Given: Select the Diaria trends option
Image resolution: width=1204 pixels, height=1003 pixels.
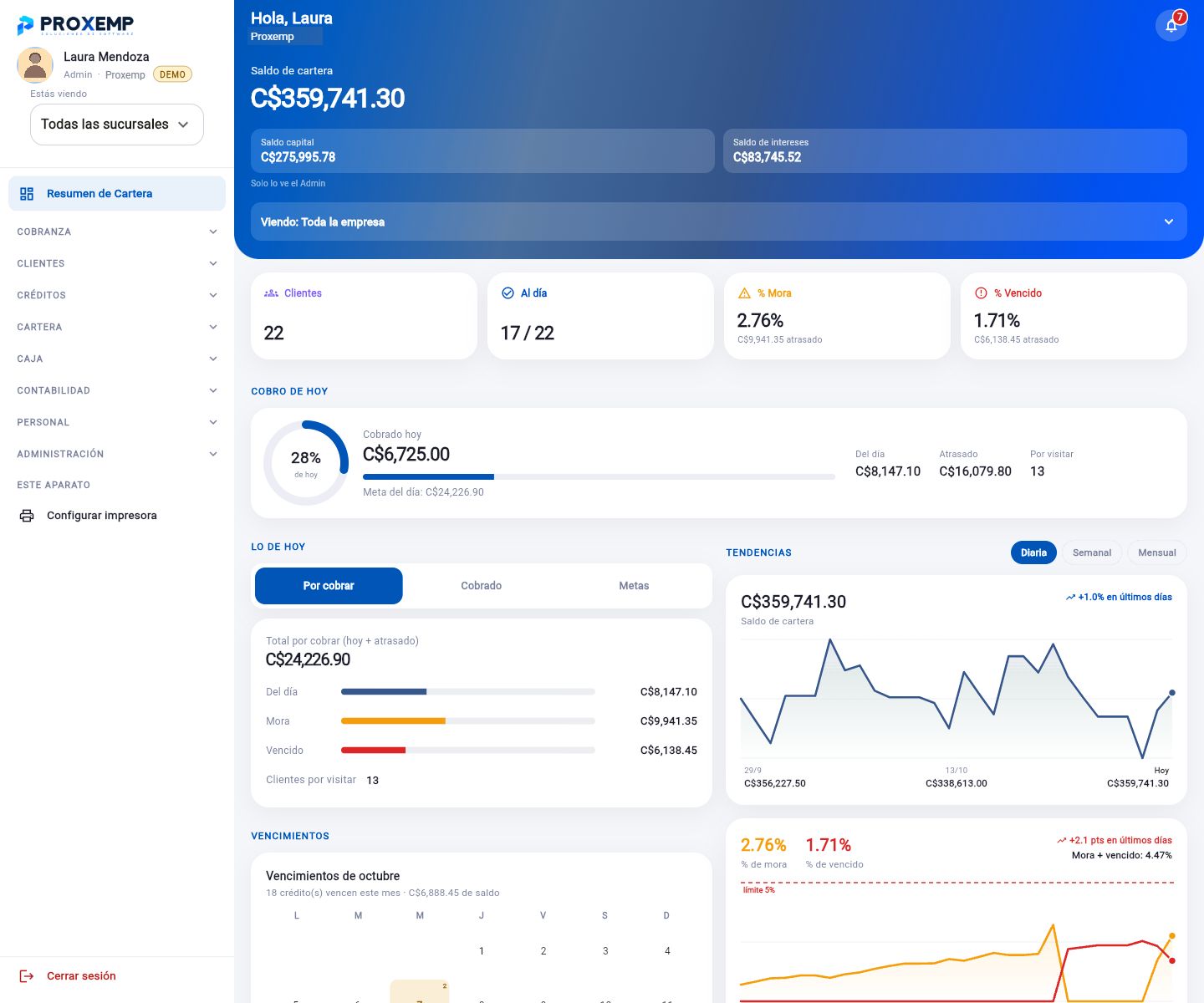Looking at the screenshot, I should (1033, 552).
